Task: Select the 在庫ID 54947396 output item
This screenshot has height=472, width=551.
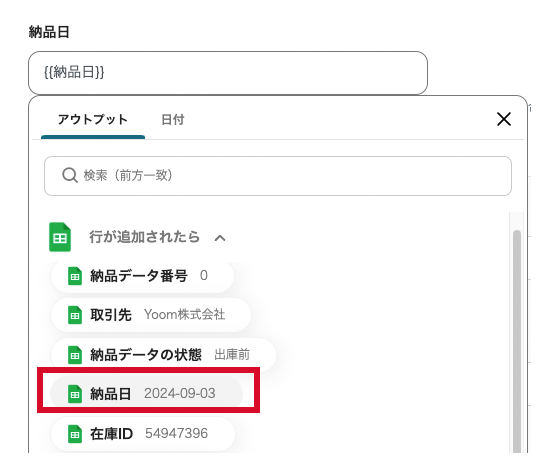Action: tap(143, 434)
